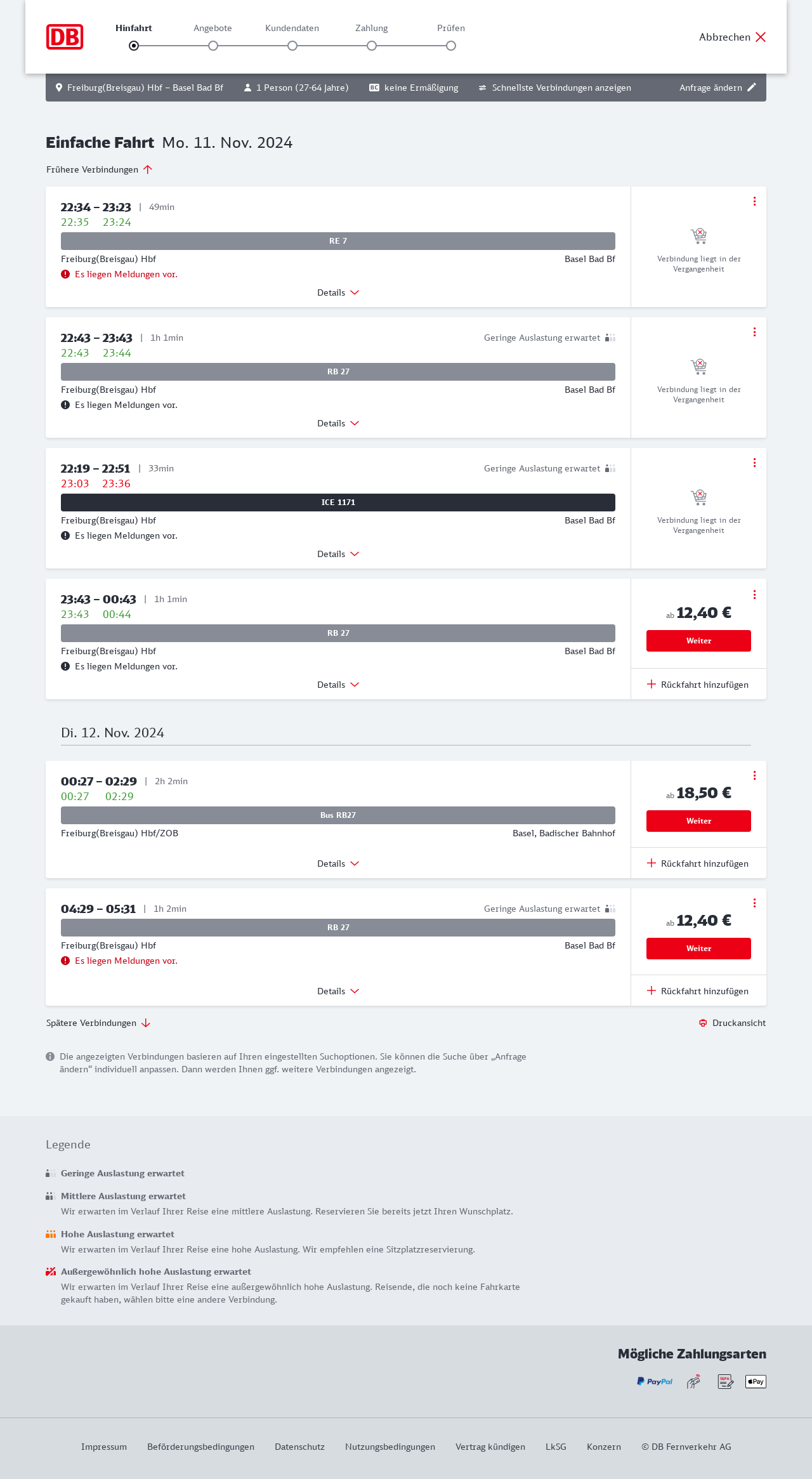
Task: Expand Details of the 04:29 RB 27 connection
Action: (338, 991)
